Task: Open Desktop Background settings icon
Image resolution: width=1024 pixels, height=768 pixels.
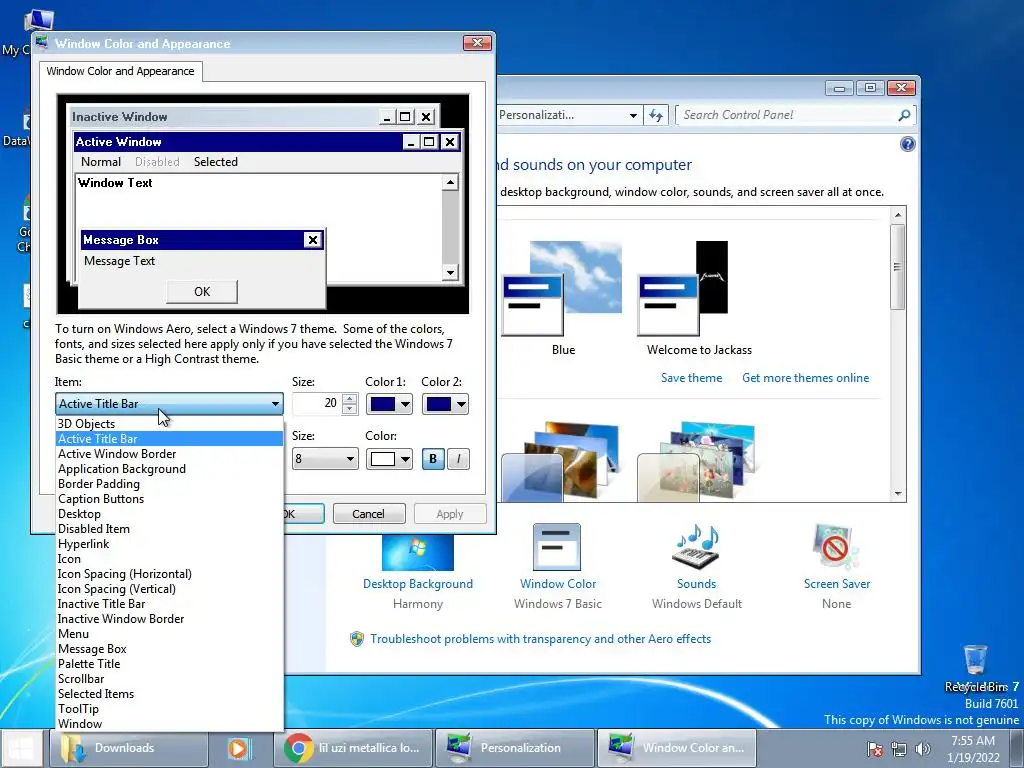Action: point(417,552)
